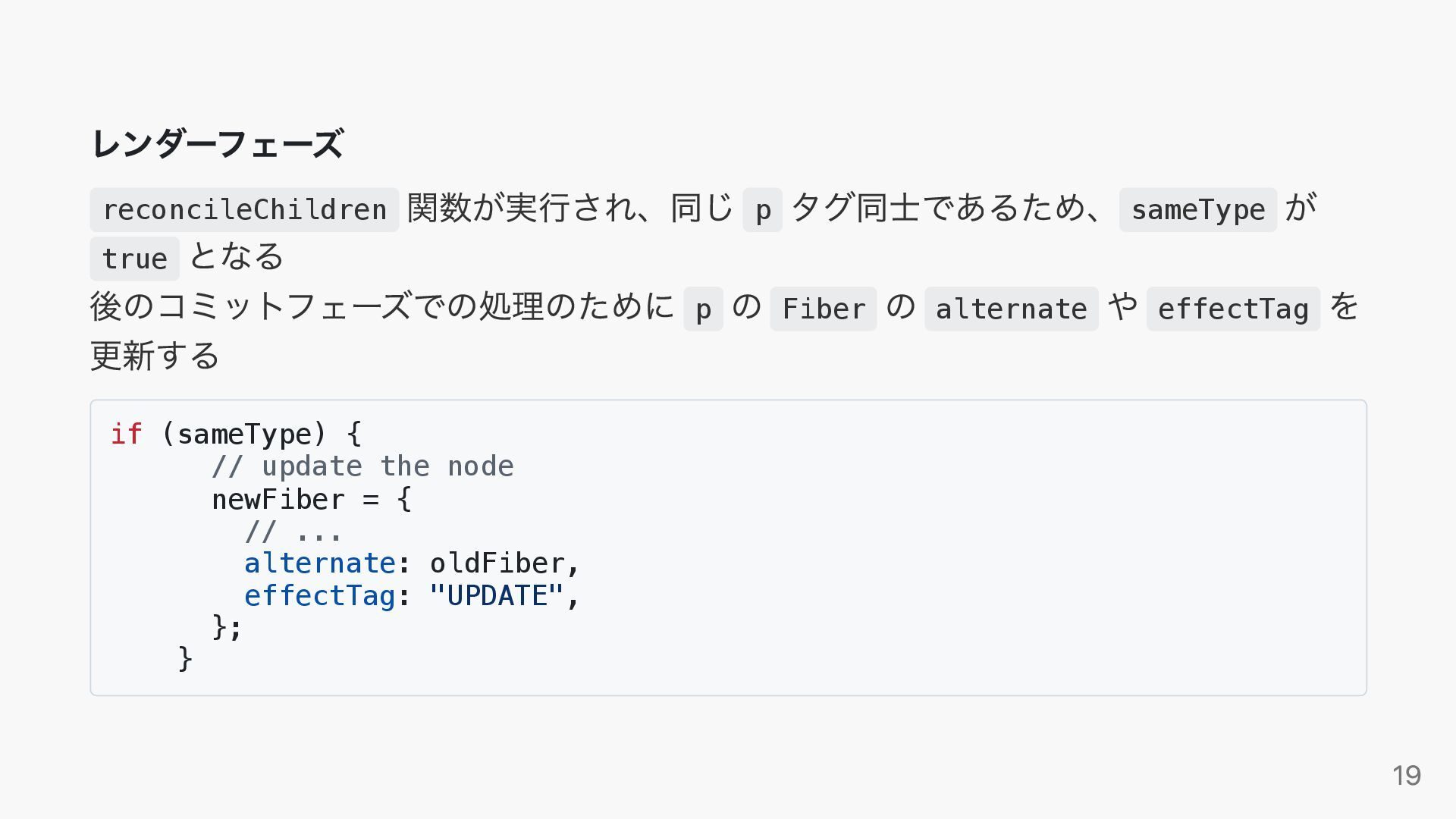This screenshot has height=819, width=1456.
Task: Click the alternate property key in code
Action: point(319,563)
